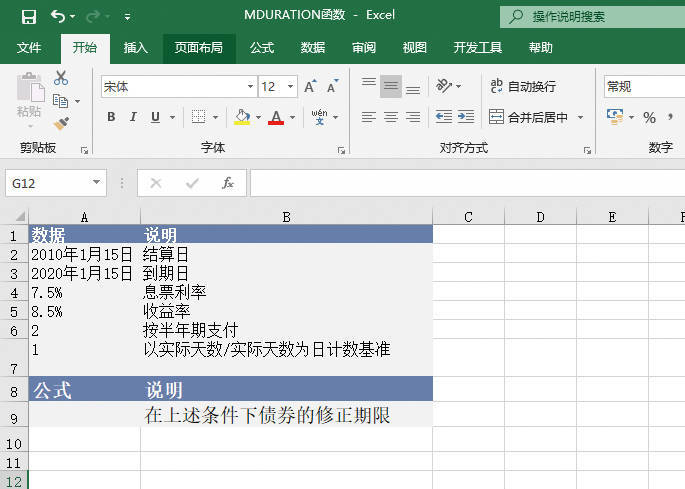
Task: Toggle Italic formatting
Action: coord(133,117)
